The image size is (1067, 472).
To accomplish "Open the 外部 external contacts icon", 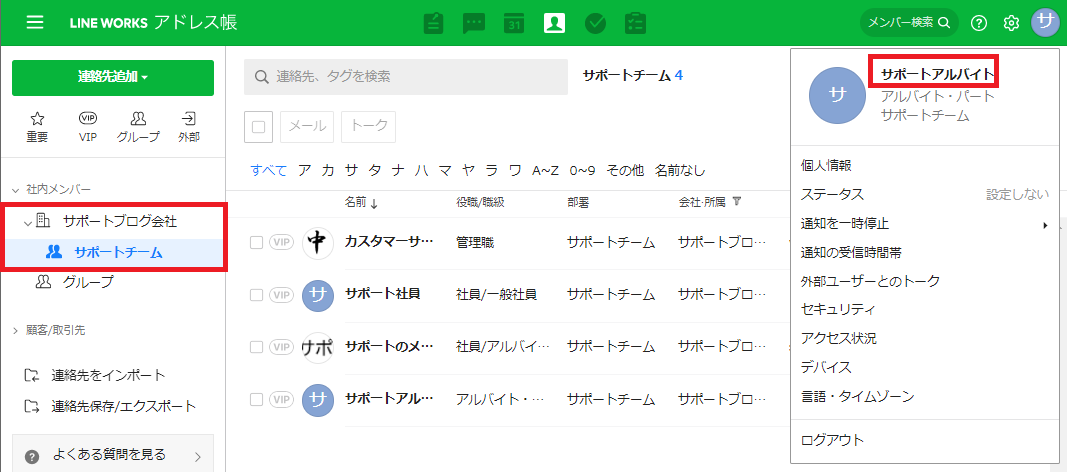I will [188, 126].
